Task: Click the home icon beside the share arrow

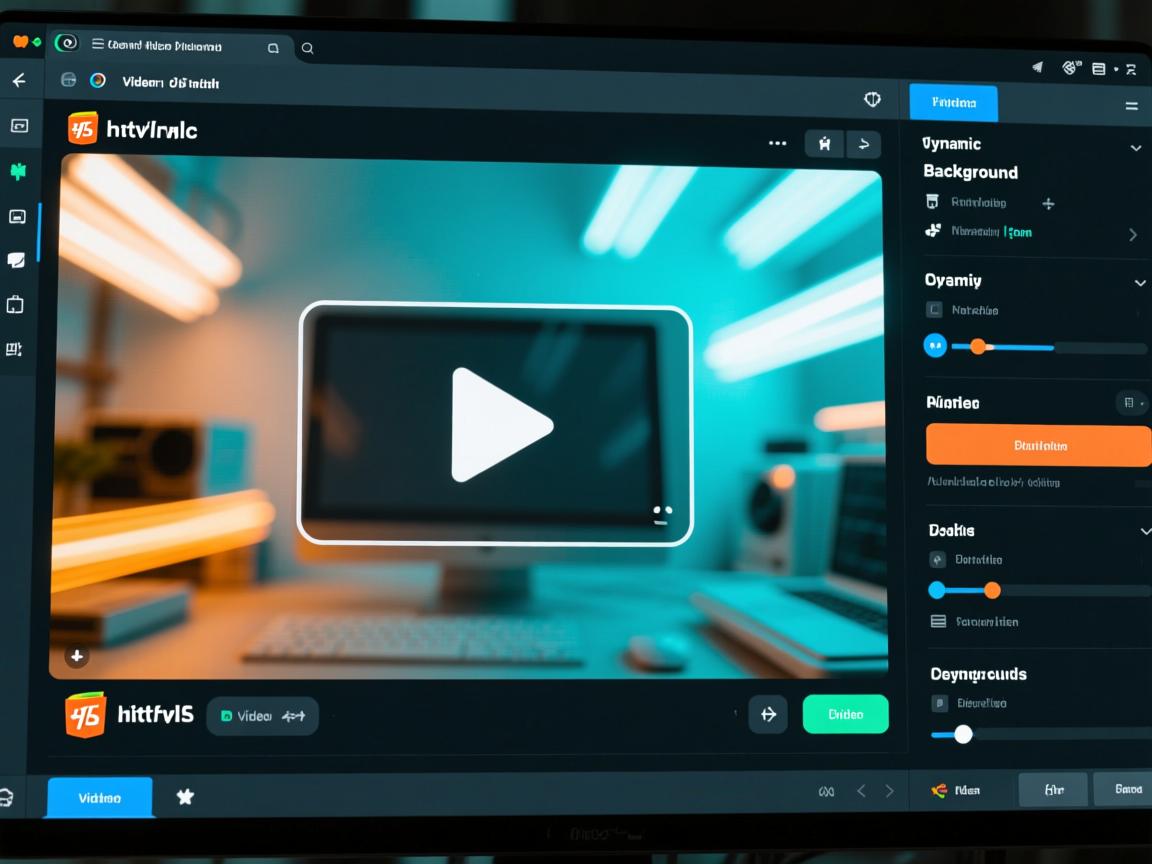Action: [x=824, y=144]
